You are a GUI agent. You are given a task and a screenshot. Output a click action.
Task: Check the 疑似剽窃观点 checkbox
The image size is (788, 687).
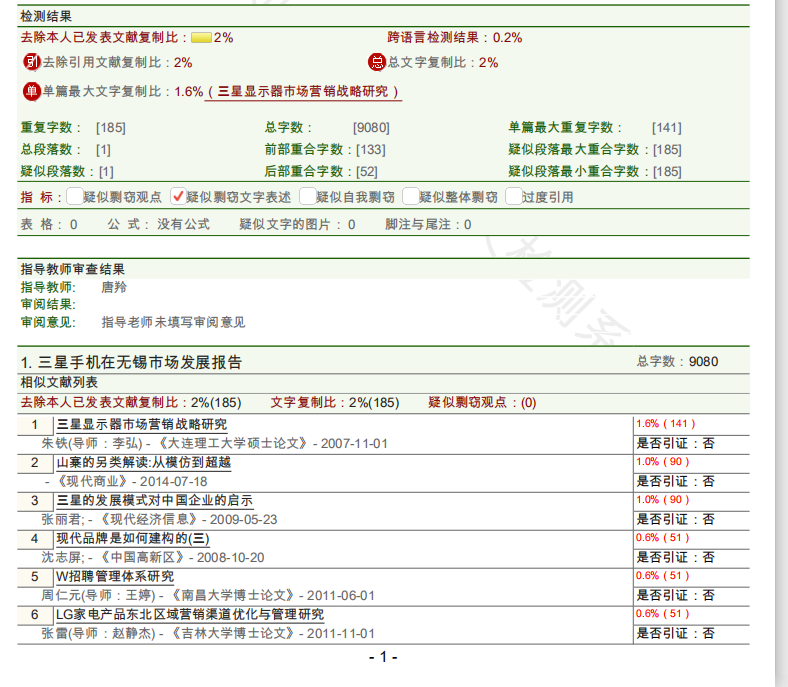pyautogui.click(x=74, y=197)
